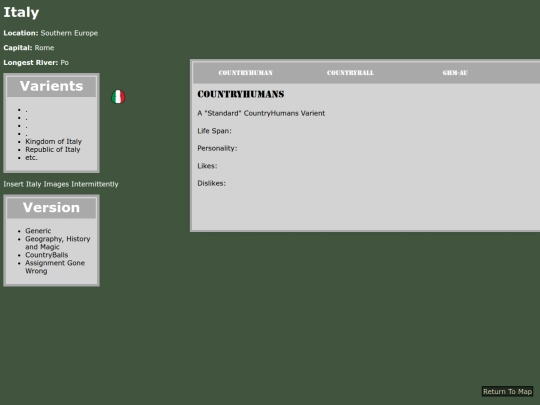540x405 pixels.
Task: Click the Personality label
Action: pyautogui.click(x=217, y=148)
